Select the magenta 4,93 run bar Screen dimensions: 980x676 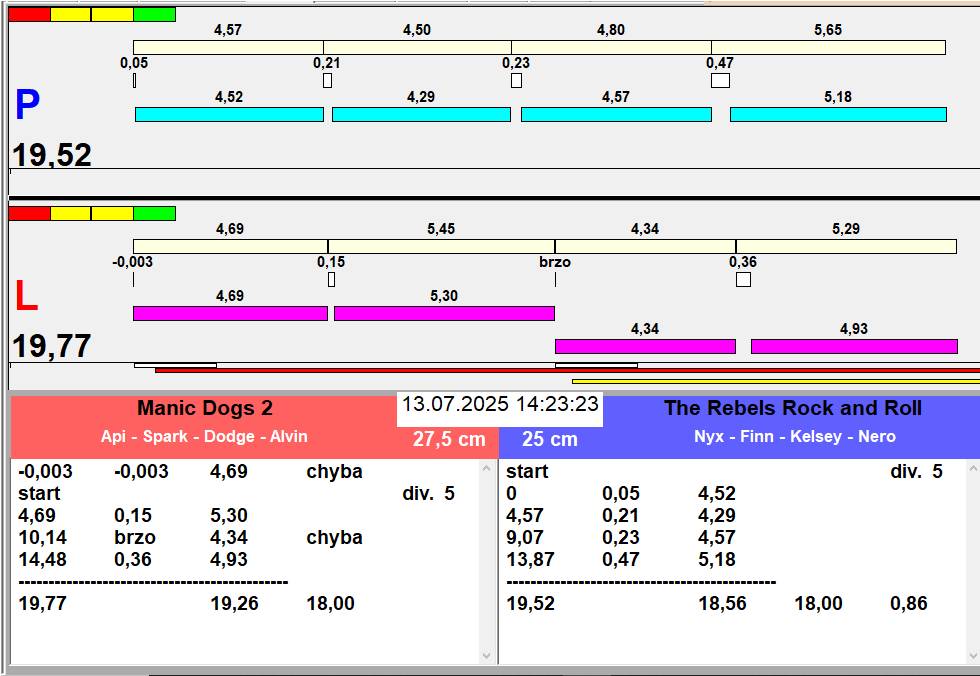click(x=854, y=347)
